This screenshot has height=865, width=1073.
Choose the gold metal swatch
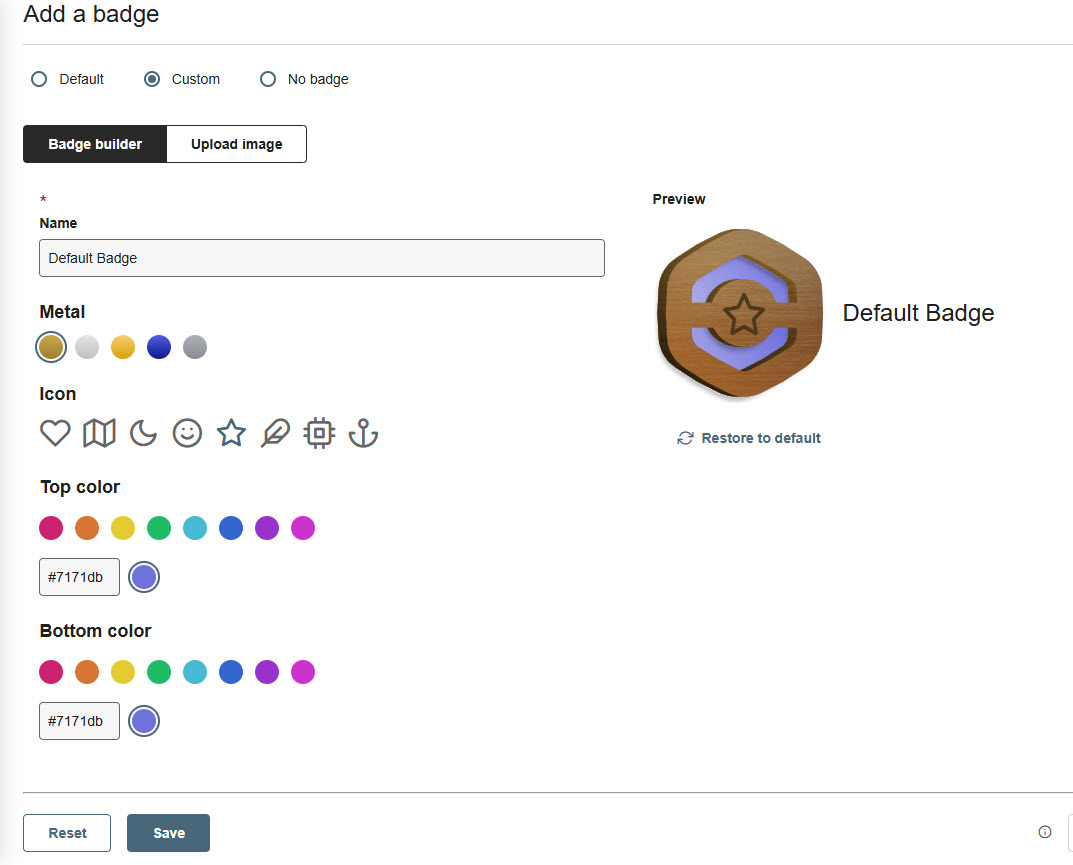123,347
